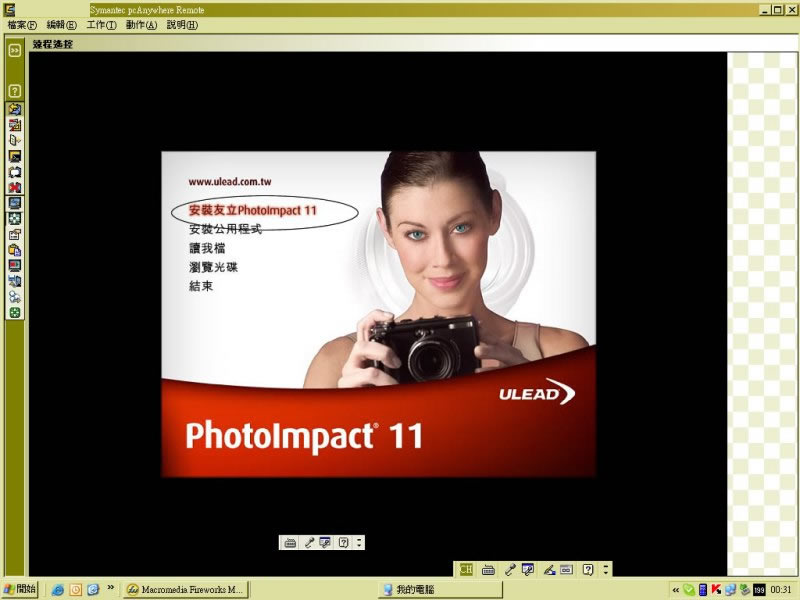The image size is (800, 600).
Task: Click the tools window icon on the remote screen's language bar
Action: [326, 542]
